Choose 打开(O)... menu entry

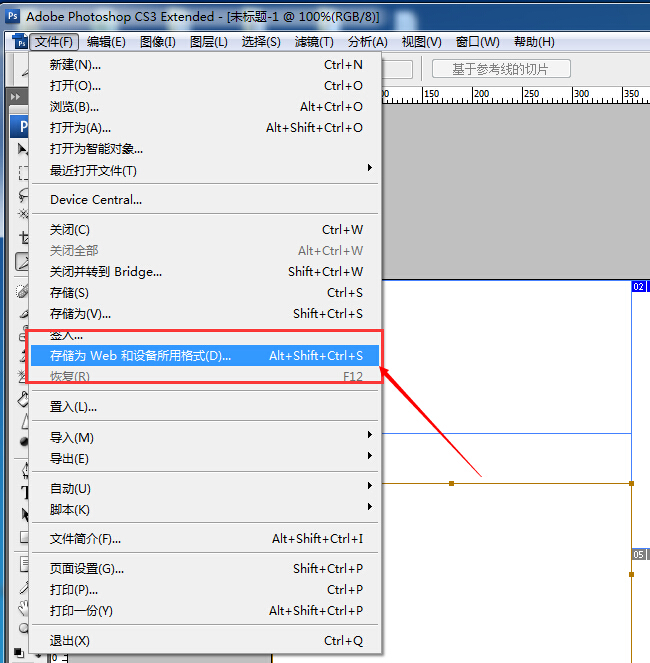pyautogui.click(x=206, y=86)
